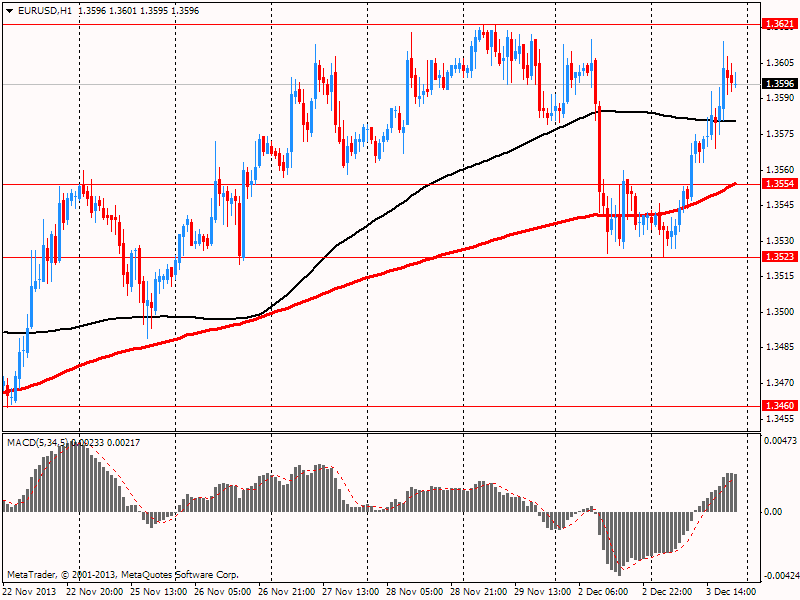
Task: Click the 2 Dec 22:00 time axis label
Action: (x=668, y=591)
